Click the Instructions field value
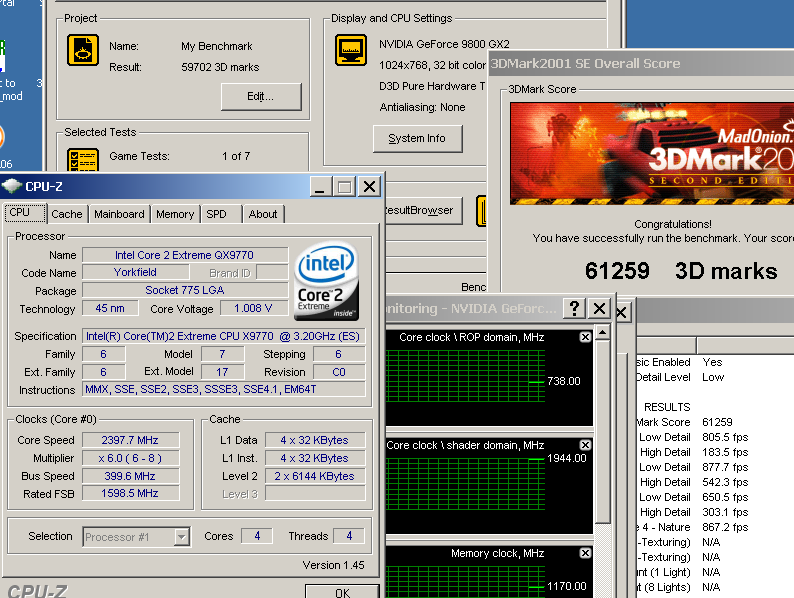Image resolution: width=794 pixels, height=598 pixels. [223, 389]
